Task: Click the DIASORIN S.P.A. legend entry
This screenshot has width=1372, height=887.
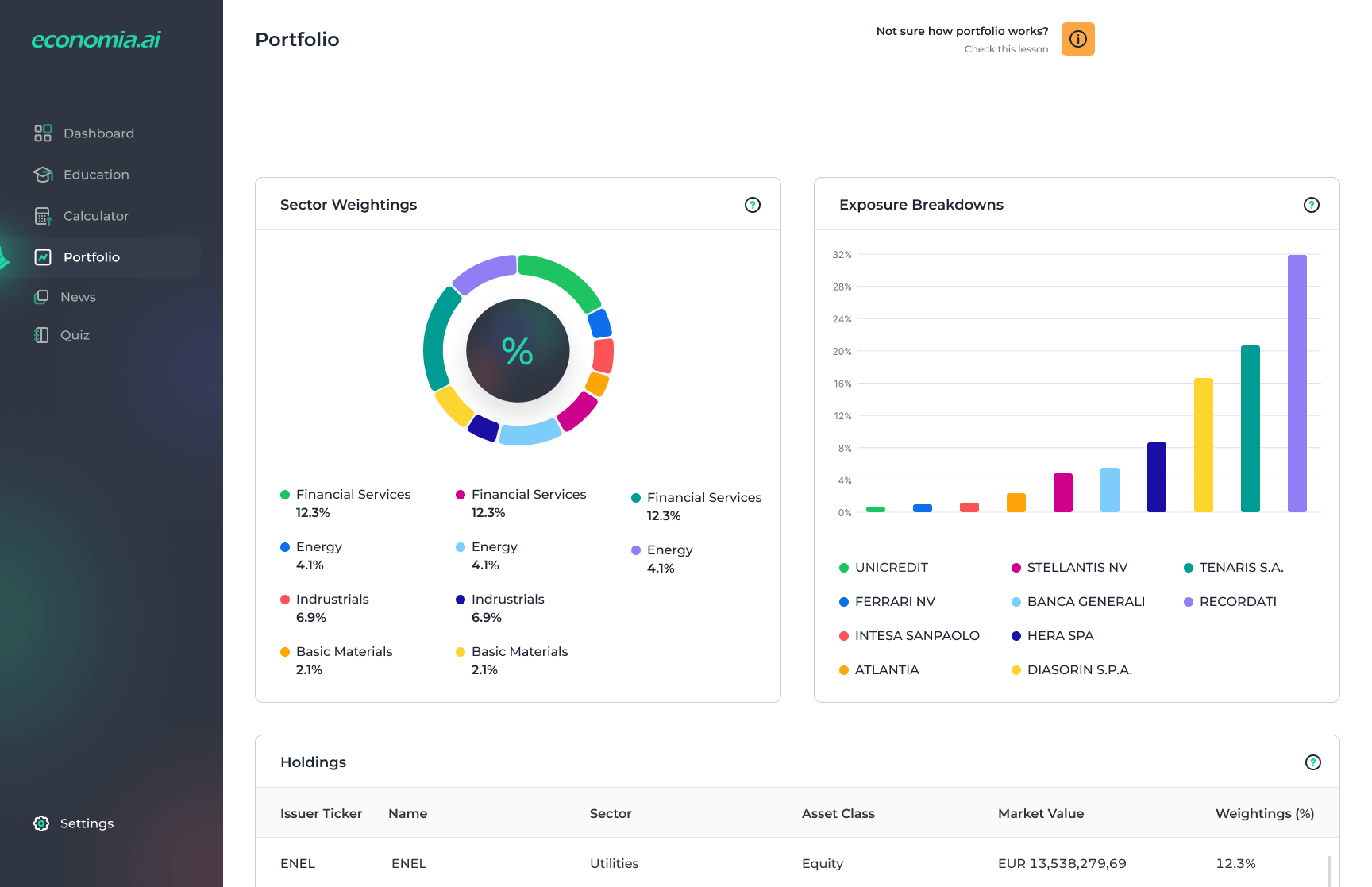Action: pyautogui.click(x=1072, y=670)
